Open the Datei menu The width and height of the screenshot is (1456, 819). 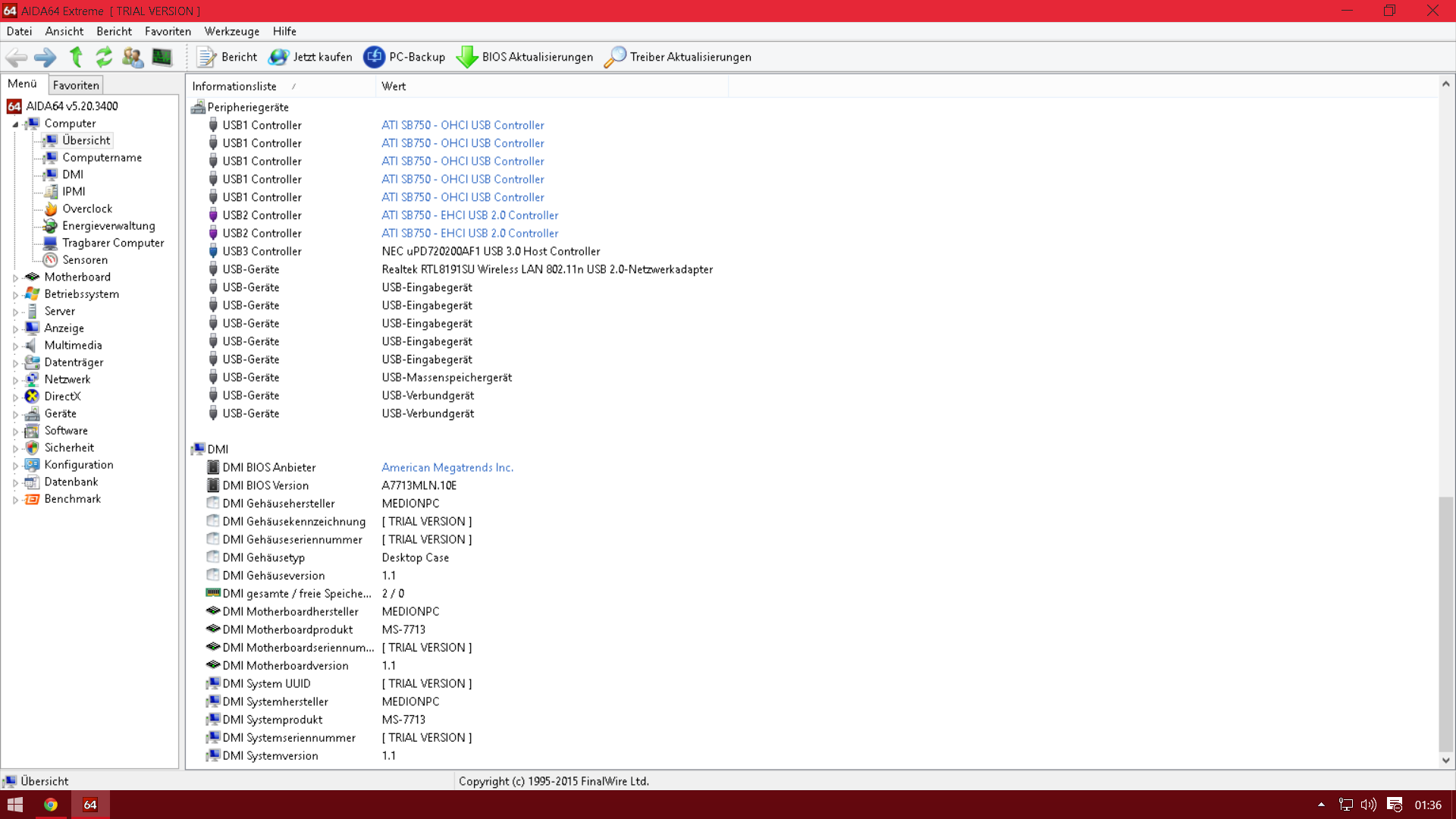(19, 31)
